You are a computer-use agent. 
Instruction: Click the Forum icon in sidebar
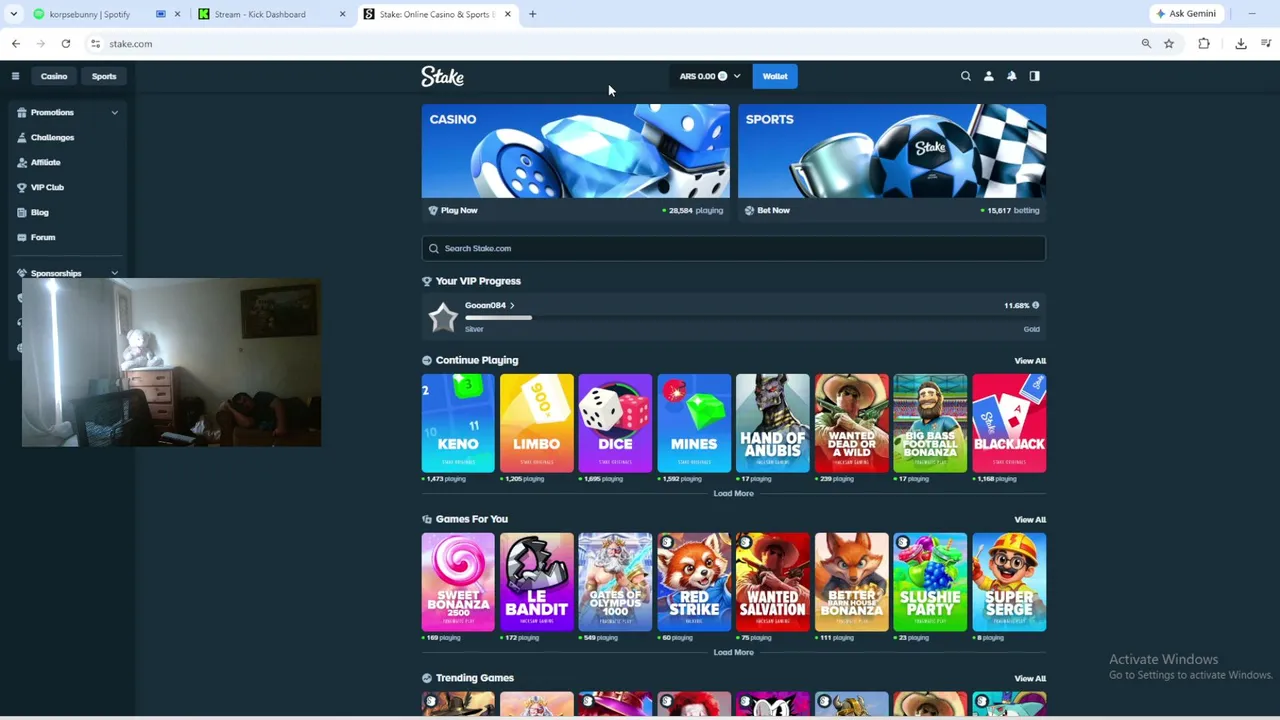[21, 237]
